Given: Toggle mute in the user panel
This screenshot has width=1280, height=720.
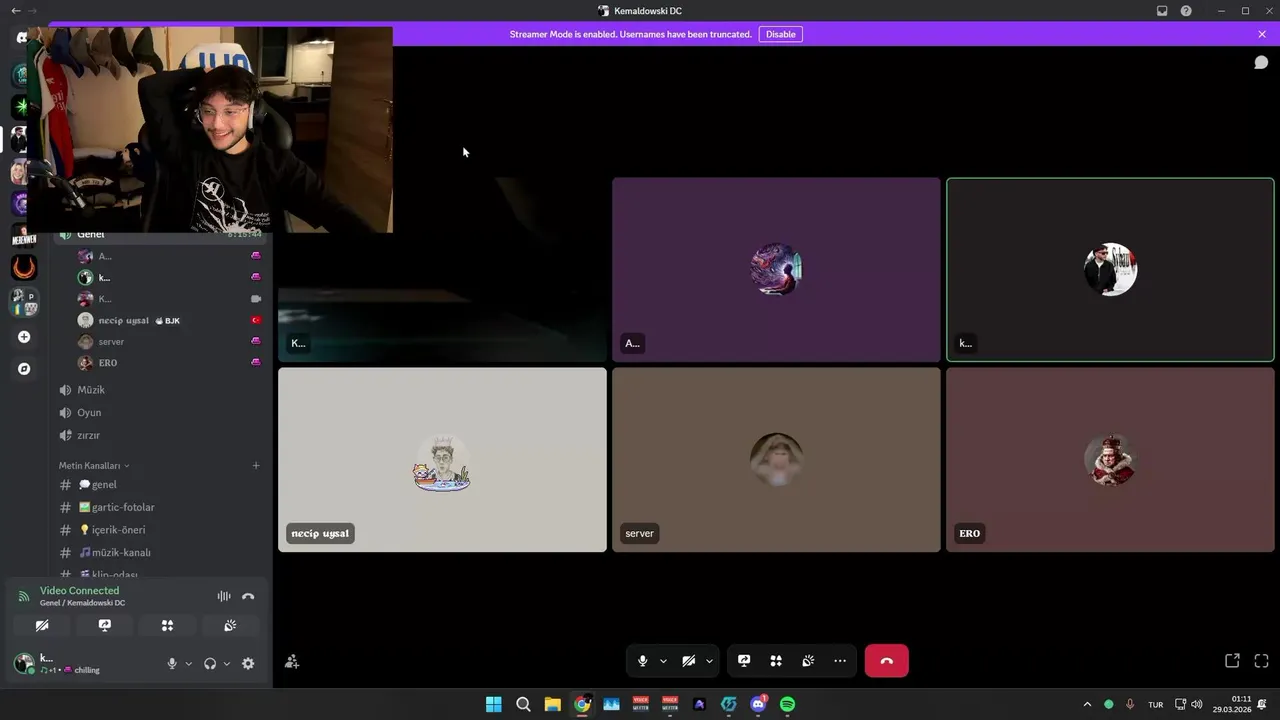Looking at the screenshot, I should tap(172, 663).
